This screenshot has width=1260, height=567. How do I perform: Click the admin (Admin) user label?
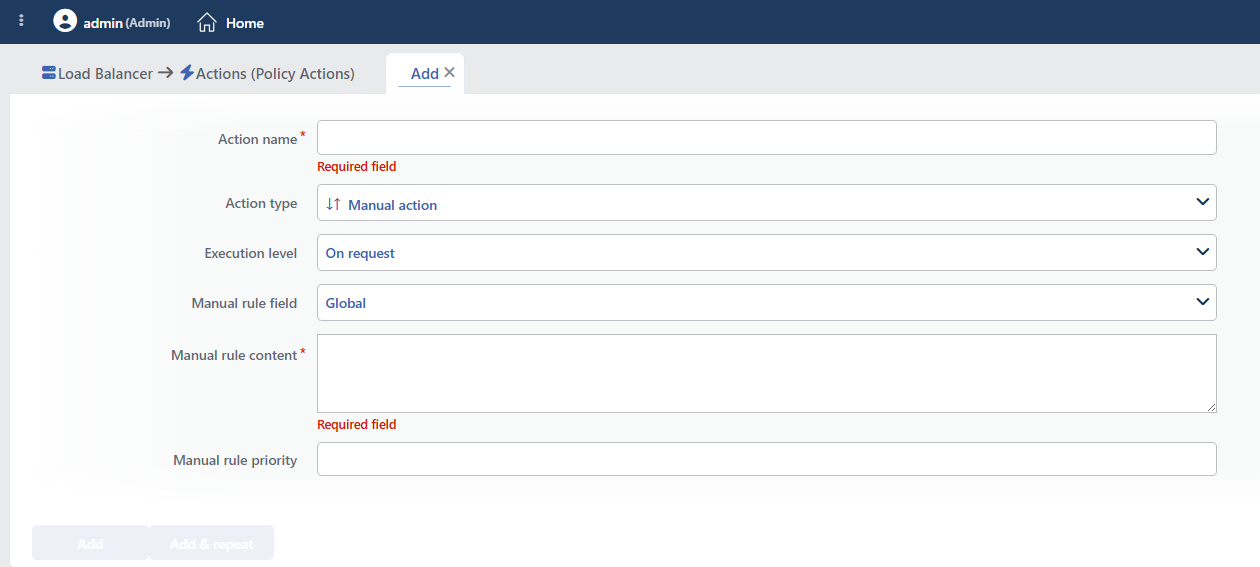tap(127, 22)
